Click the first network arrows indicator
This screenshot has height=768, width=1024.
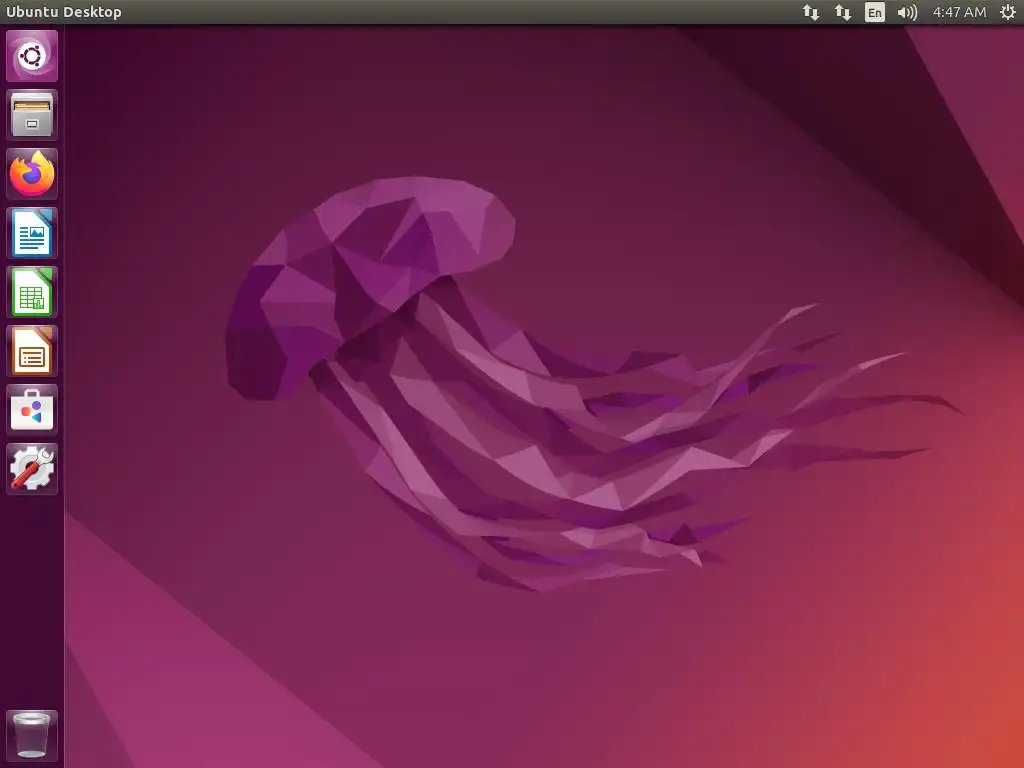(810, 12)
